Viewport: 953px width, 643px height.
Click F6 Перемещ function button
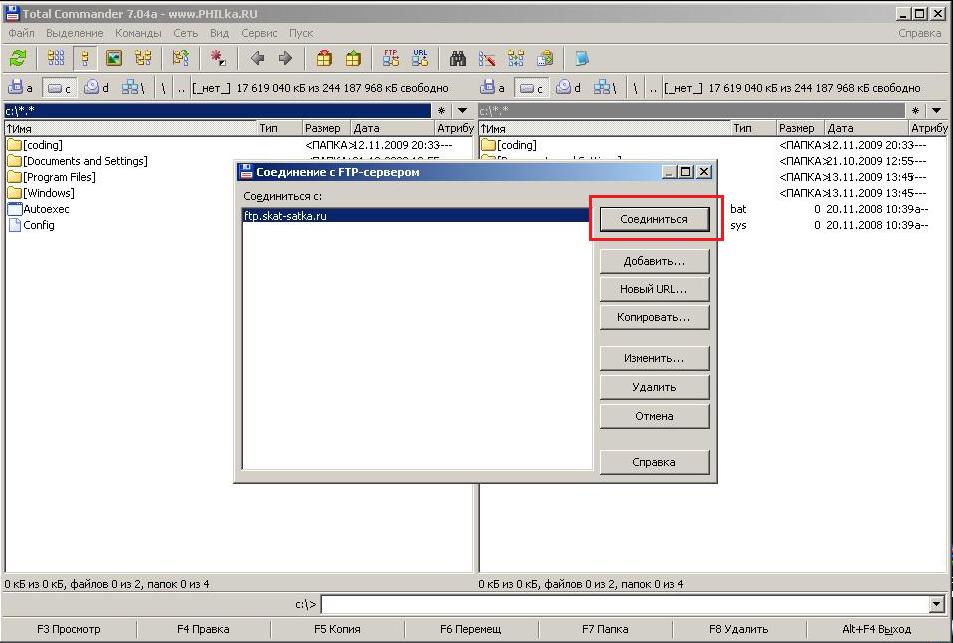pyautogui.click(x=471, y=629)
